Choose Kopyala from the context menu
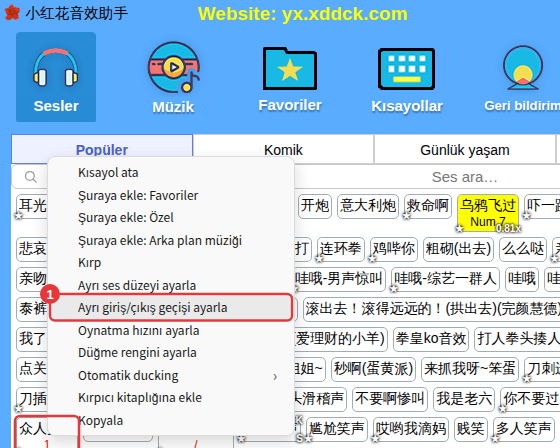The width and height of the screenshot is (560, 448). click(x=171, y=420)
